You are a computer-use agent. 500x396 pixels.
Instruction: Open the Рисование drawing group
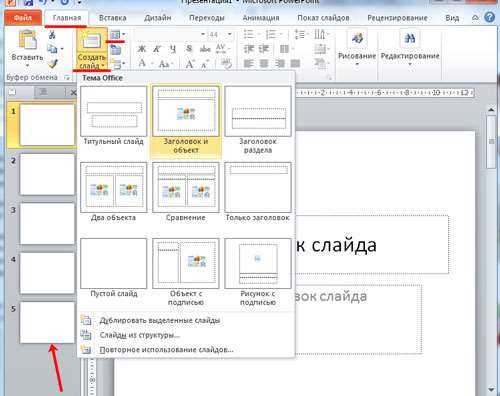click(x=357, y=47)
